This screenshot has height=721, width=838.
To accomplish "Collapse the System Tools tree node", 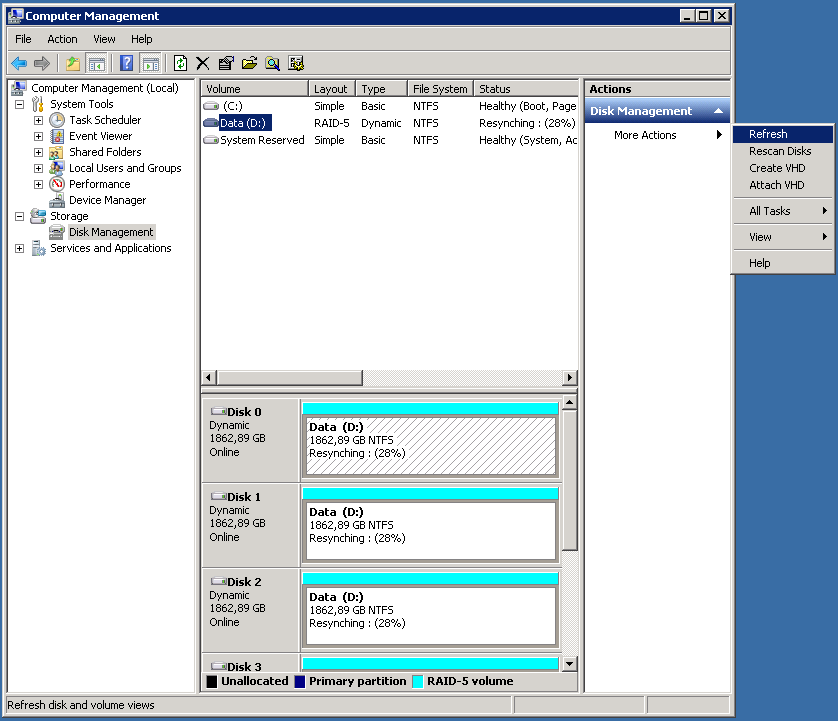I will click(x=19, y=104).
